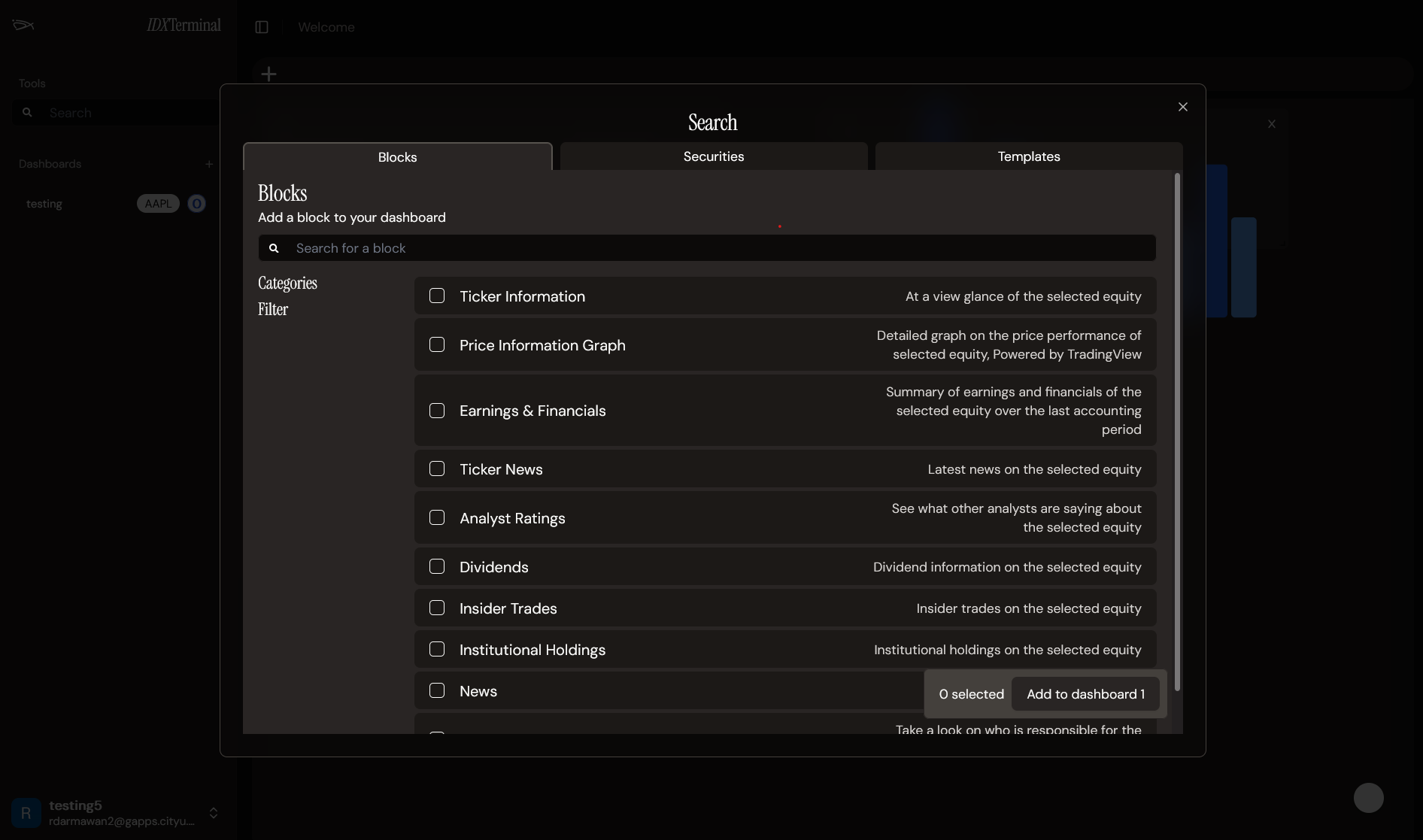Click the Institutional Holdings title
The height and width of the screenshot is (840, 1423).
click(532, 650)
